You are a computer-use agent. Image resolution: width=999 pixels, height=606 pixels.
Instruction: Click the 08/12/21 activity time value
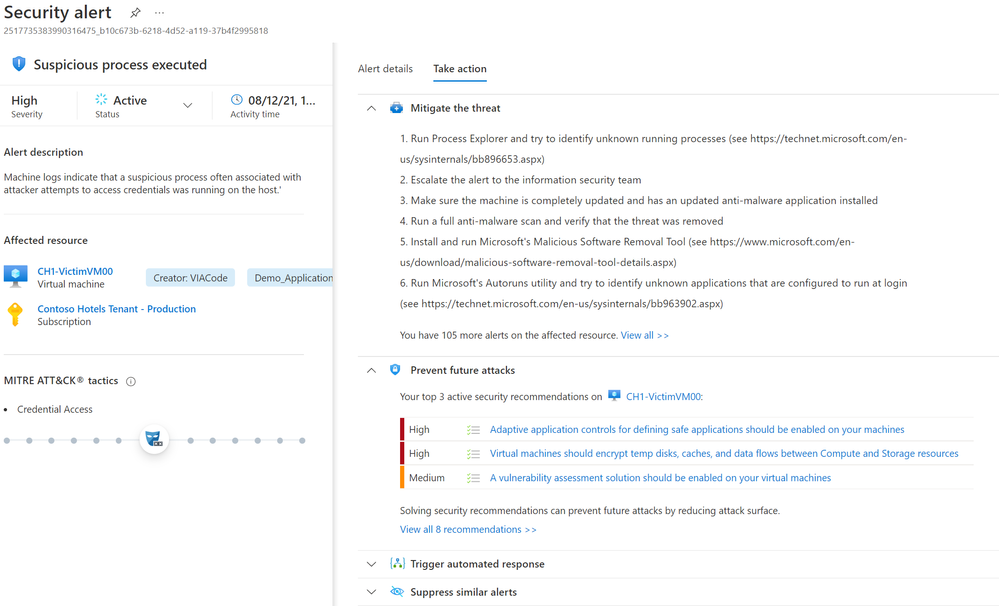[282, 100]
